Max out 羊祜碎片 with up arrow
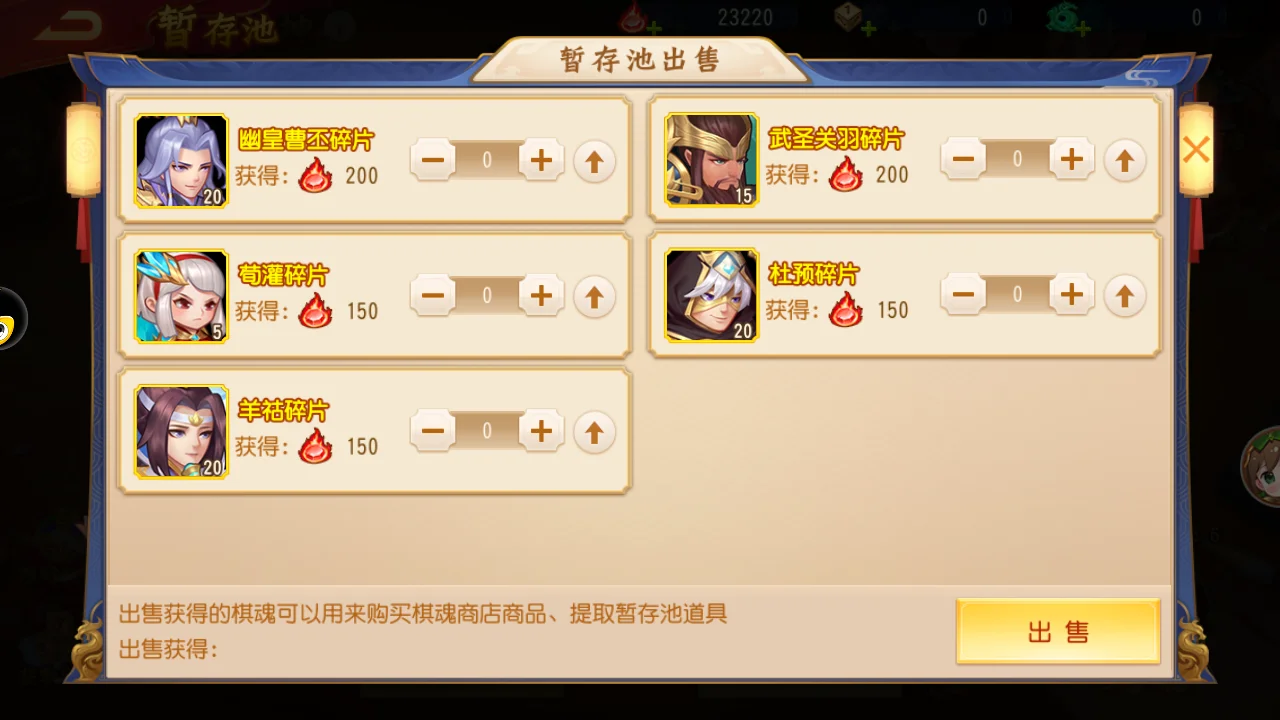 point(594,432)
